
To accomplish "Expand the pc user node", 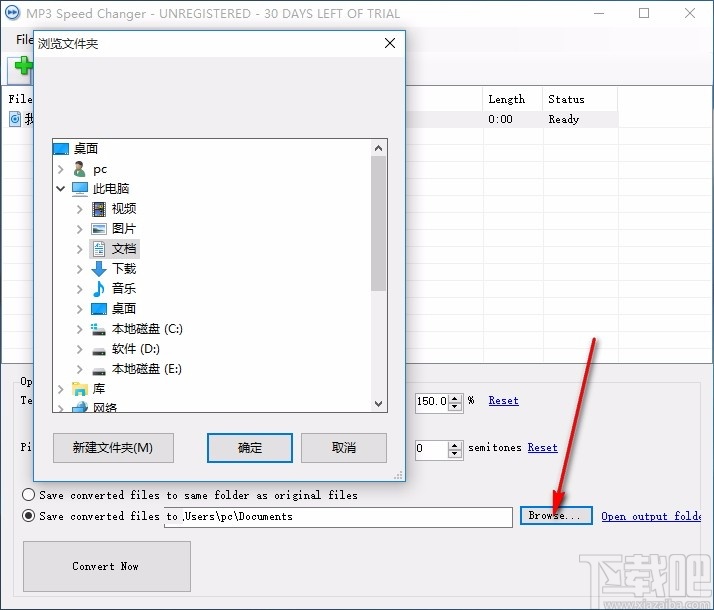I will tap(61, 169).
